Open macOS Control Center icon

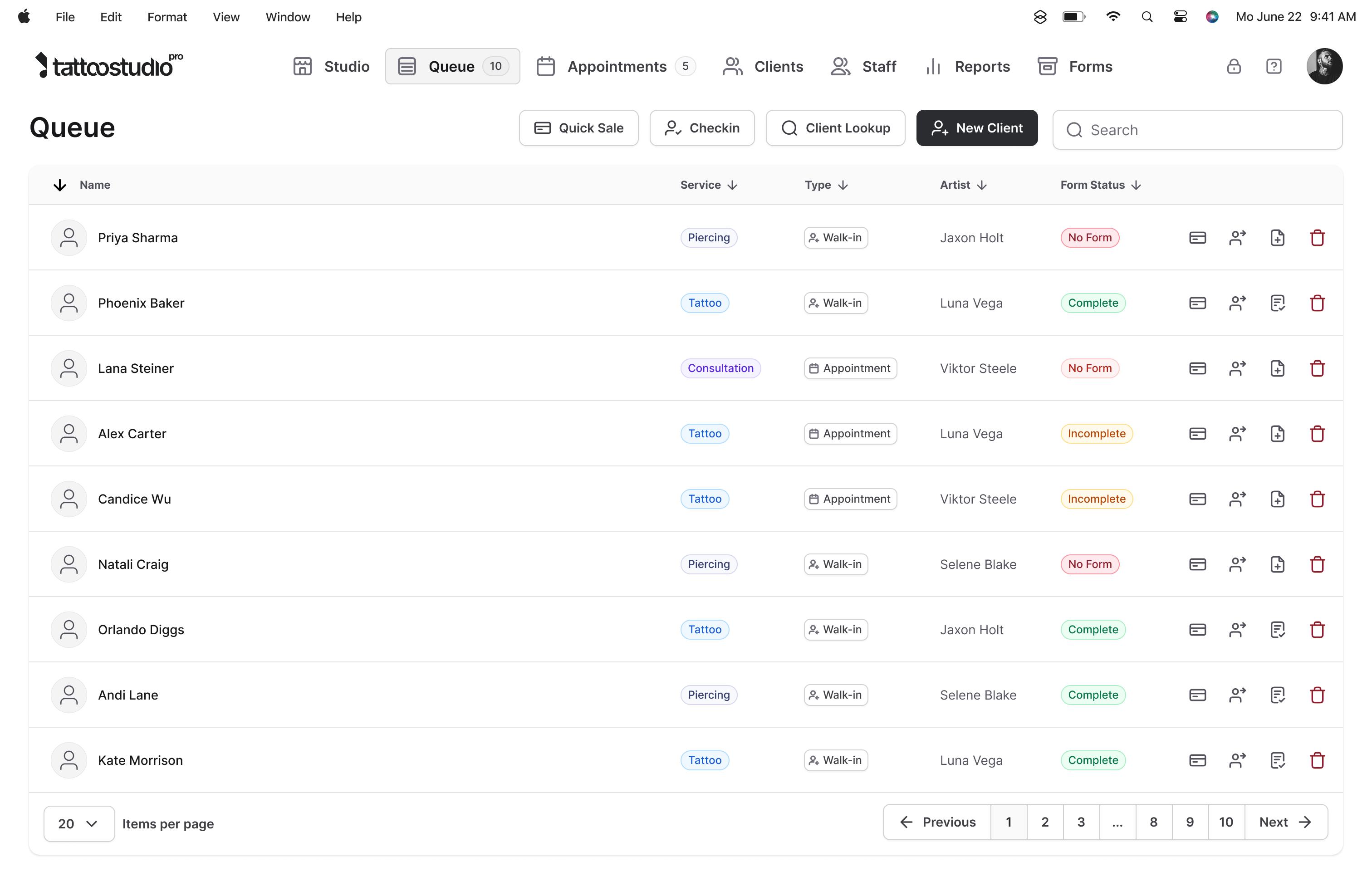(x=1180, y=17)
